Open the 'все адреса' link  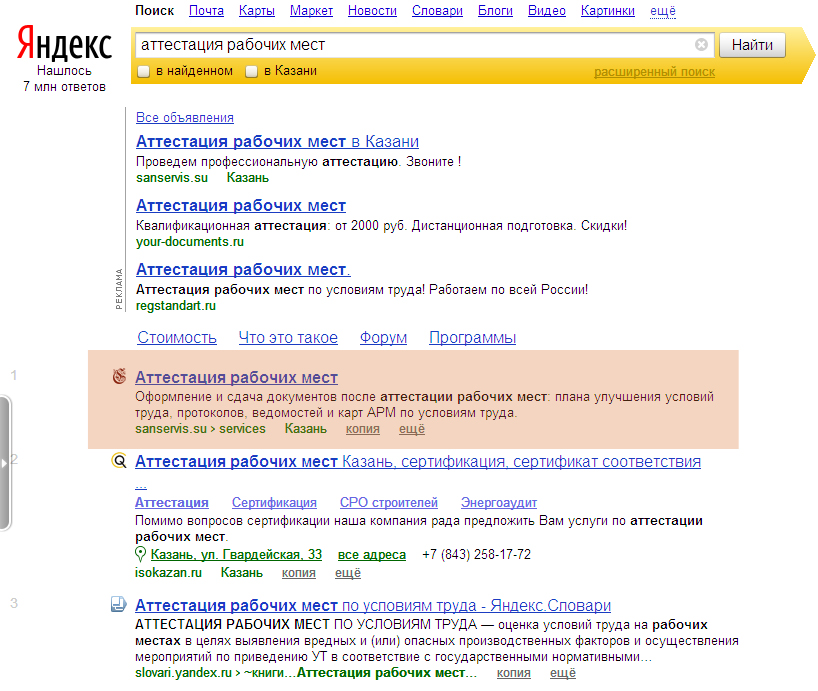(371, 555)
